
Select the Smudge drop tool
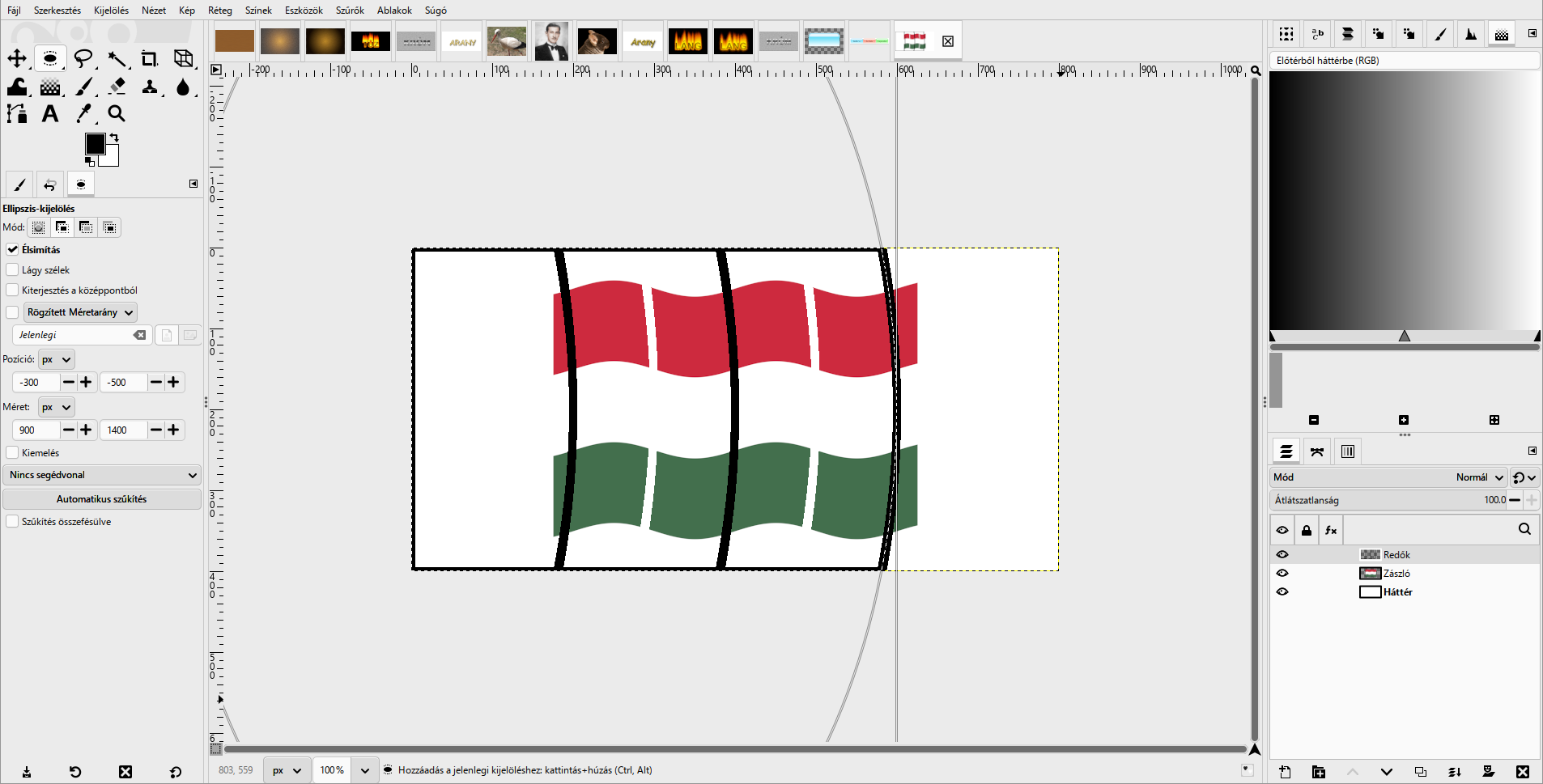(184, 87)
